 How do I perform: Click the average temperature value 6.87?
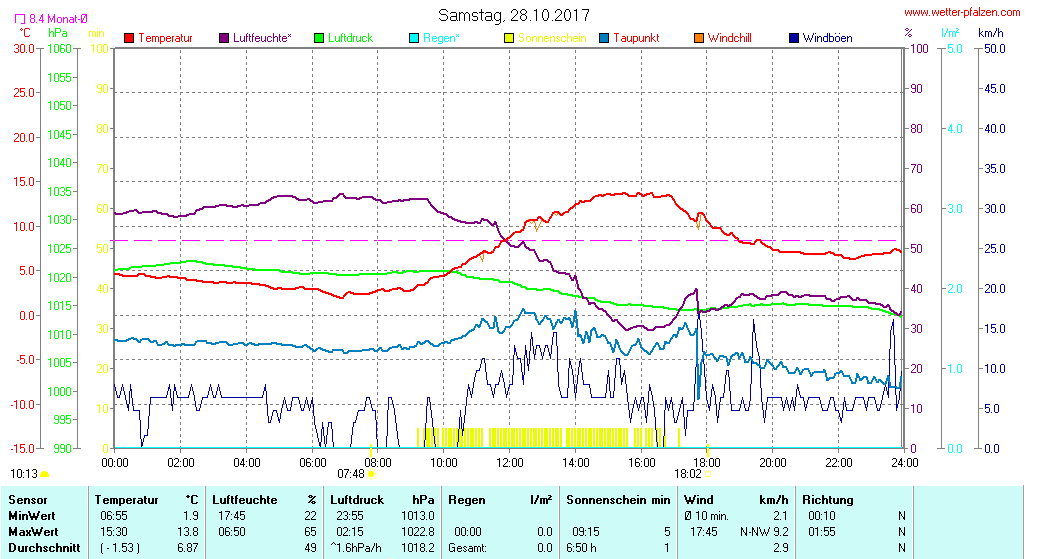click(188, 548)
